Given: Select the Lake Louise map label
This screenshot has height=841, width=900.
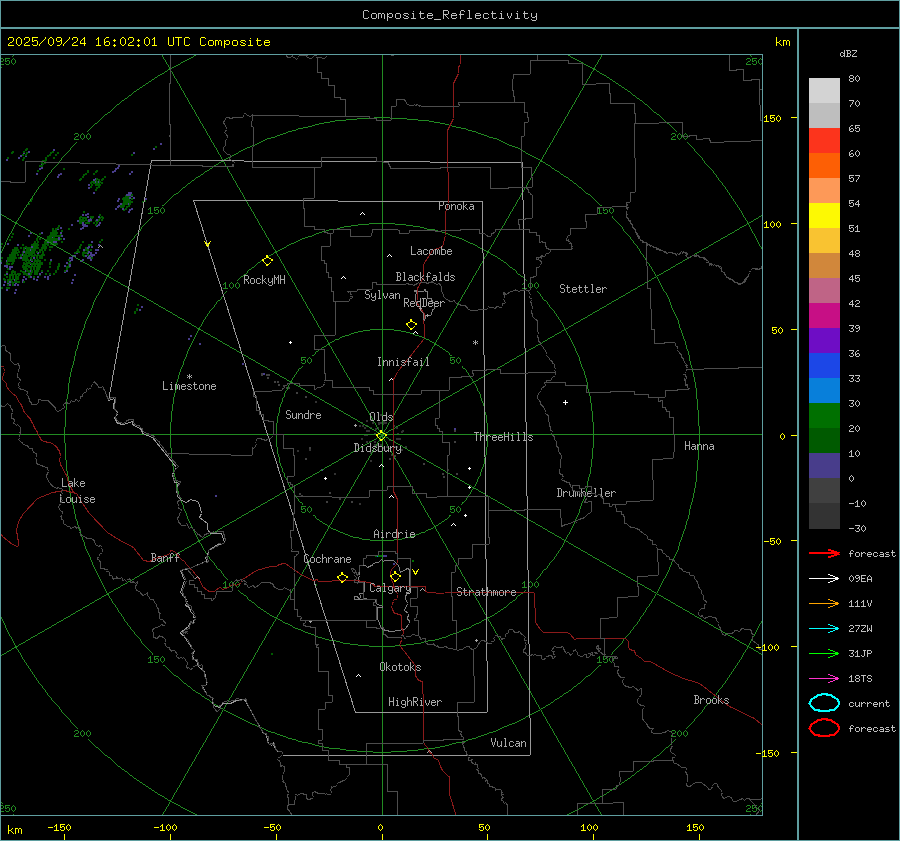Looking at the screenshot, I should point(77,491).
